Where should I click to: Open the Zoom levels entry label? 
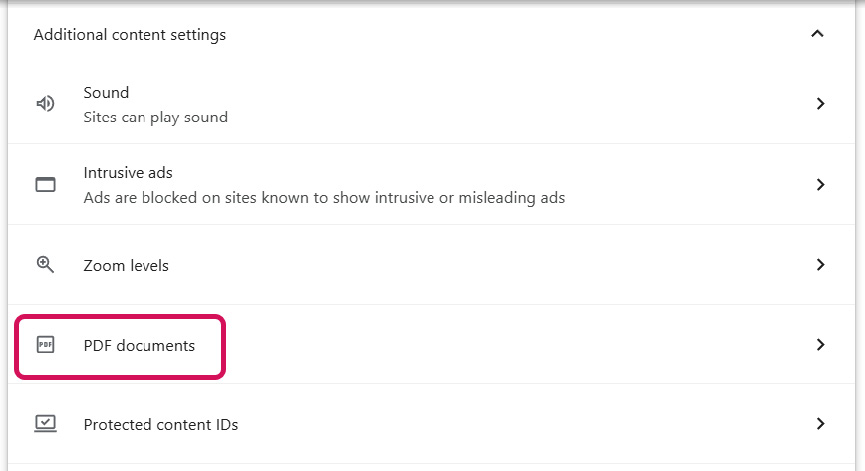click(126, 265)
